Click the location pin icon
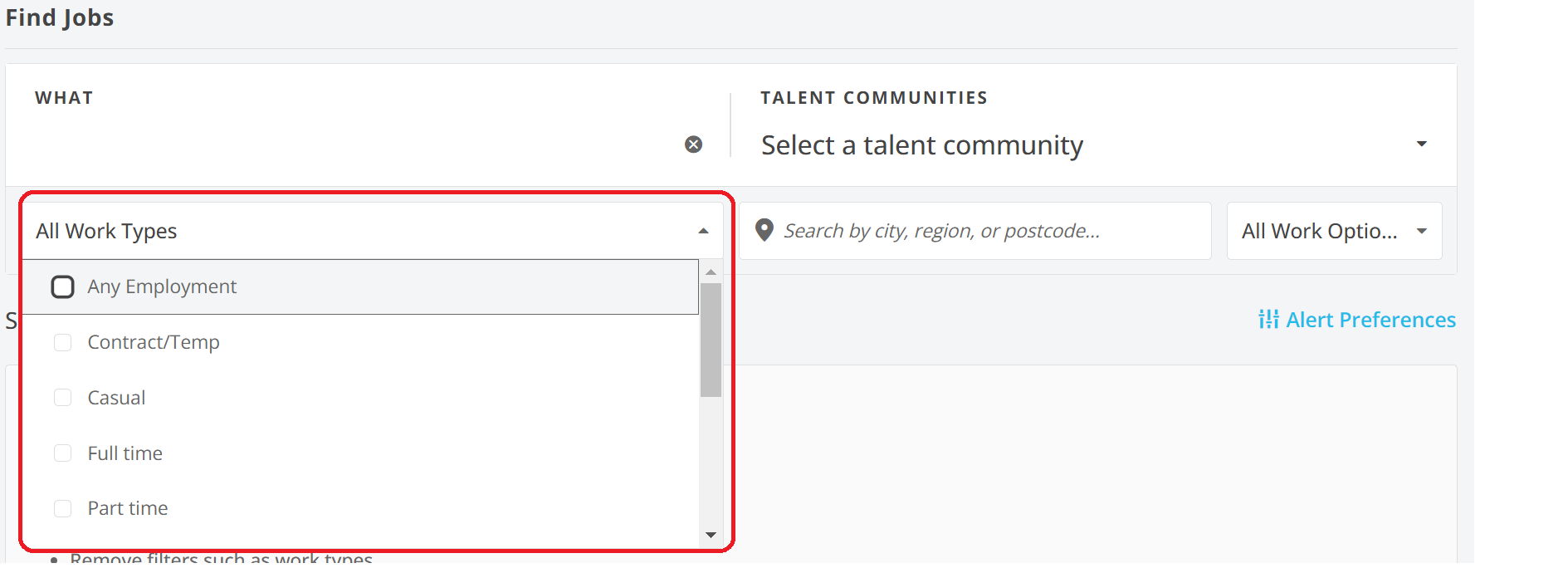The height and width of the screenshot is (568, 1568). tap(764, 230)
